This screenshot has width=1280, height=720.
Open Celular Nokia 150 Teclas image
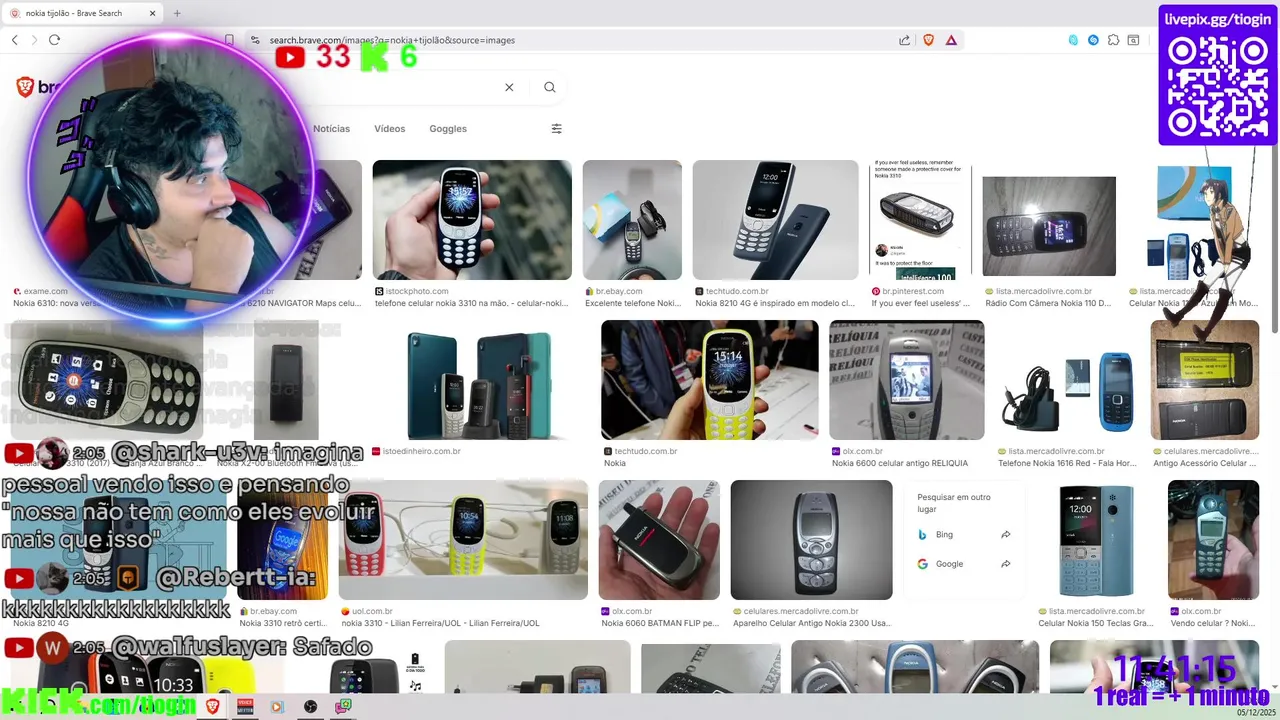click(x=1096, y=540)
